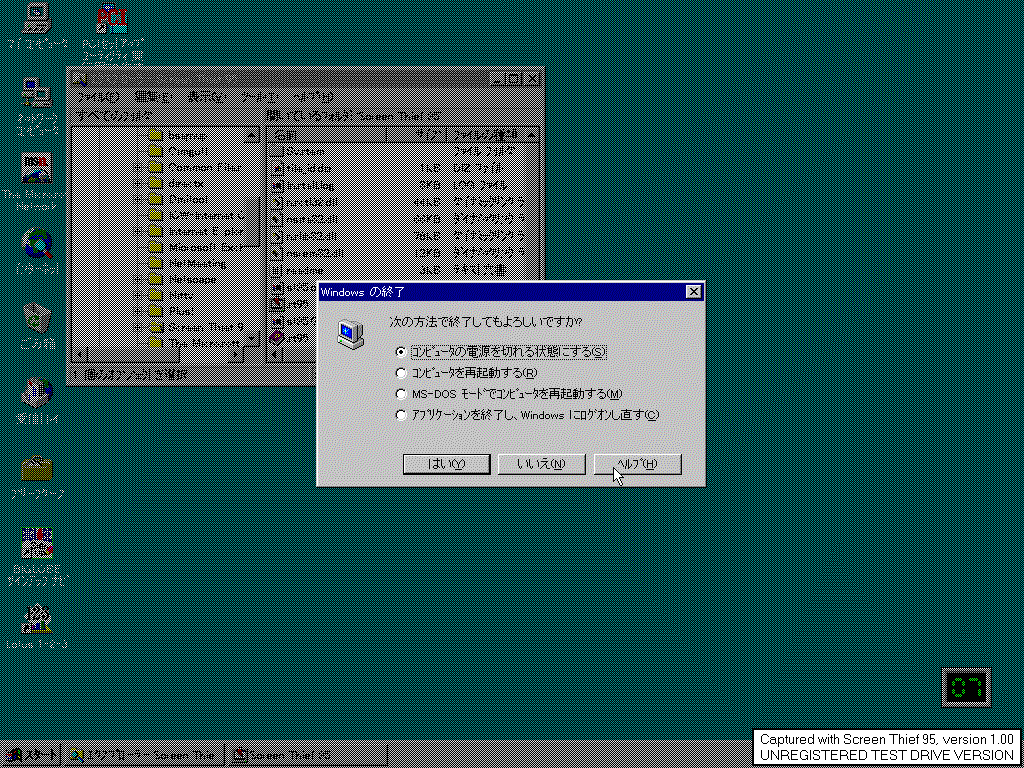Switch to the Explorer taskbar button
1024x768 pixels.
tap(145, 756)
